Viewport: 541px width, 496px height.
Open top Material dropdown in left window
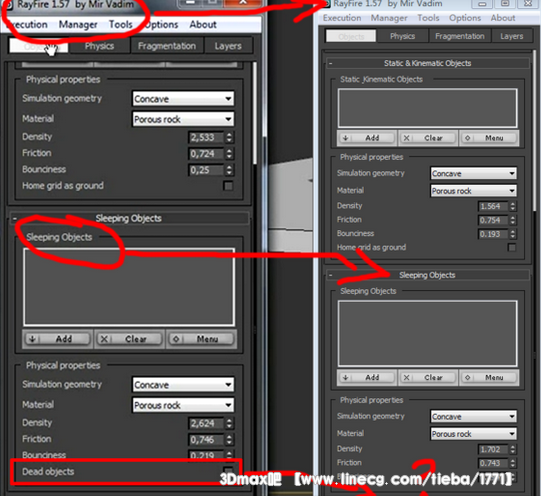coord(183,119)
